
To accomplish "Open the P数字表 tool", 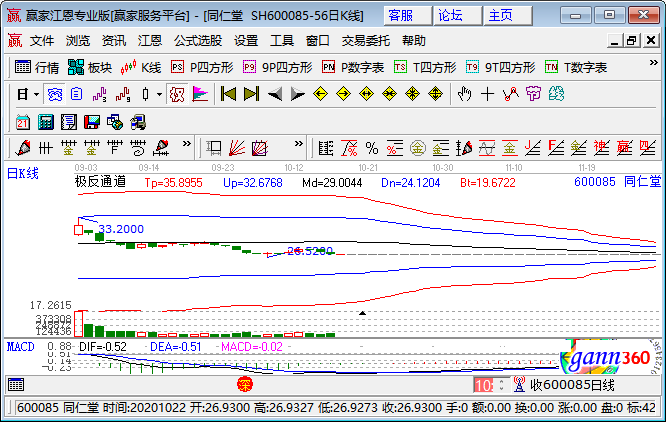I will pyautogui.click(x=353, y=67).
